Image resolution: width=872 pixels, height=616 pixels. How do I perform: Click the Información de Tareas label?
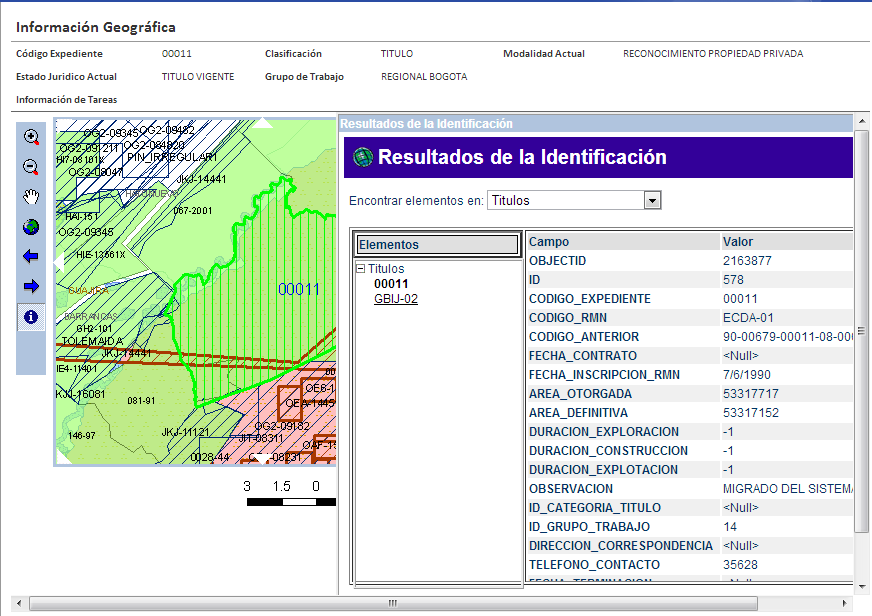coord(67,100)
